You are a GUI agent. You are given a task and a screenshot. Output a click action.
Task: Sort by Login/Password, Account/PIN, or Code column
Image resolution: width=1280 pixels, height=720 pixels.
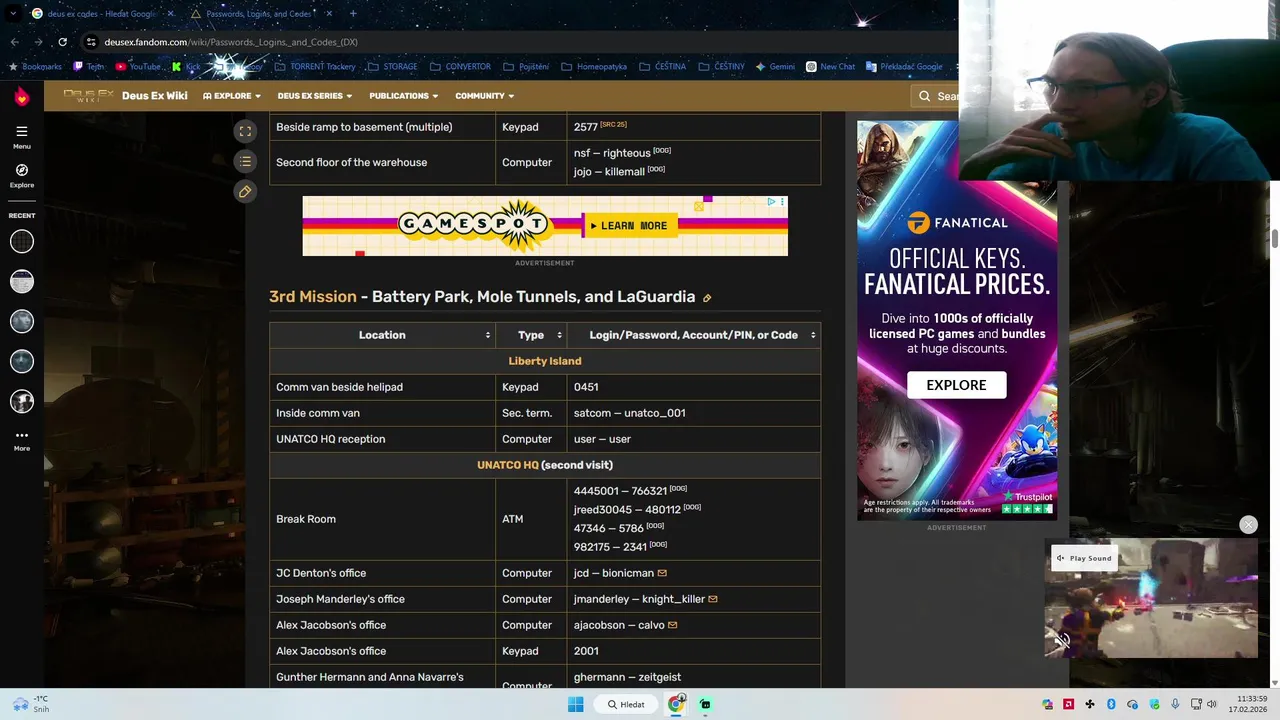(x=694, y=335)
